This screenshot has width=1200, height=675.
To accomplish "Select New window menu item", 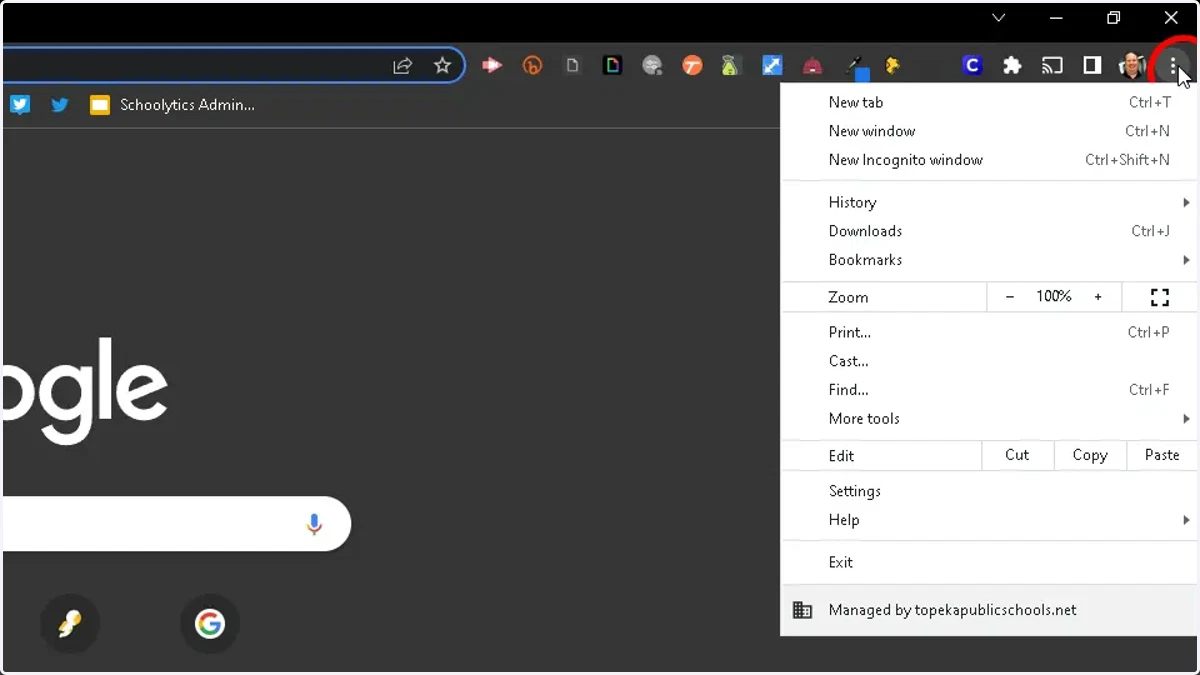I will (990, 131).
